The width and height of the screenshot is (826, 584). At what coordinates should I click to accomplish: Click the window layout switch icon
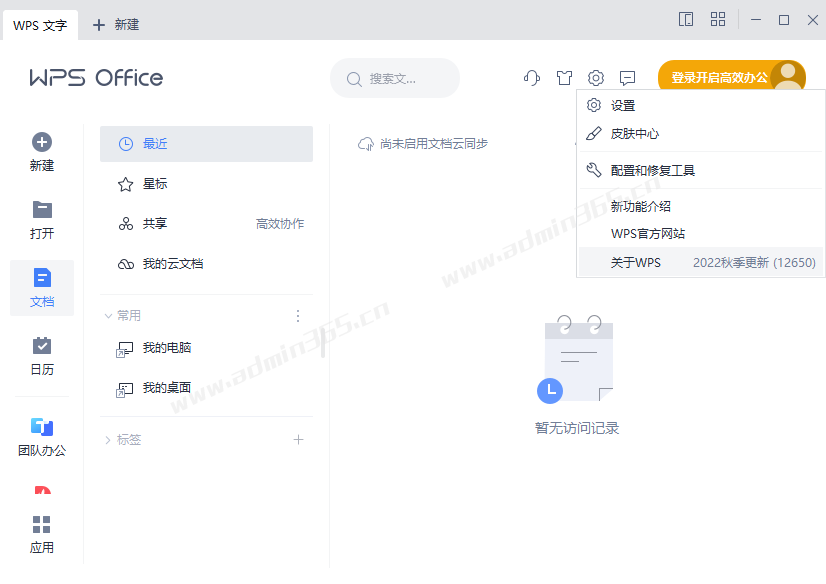(686, 19)
